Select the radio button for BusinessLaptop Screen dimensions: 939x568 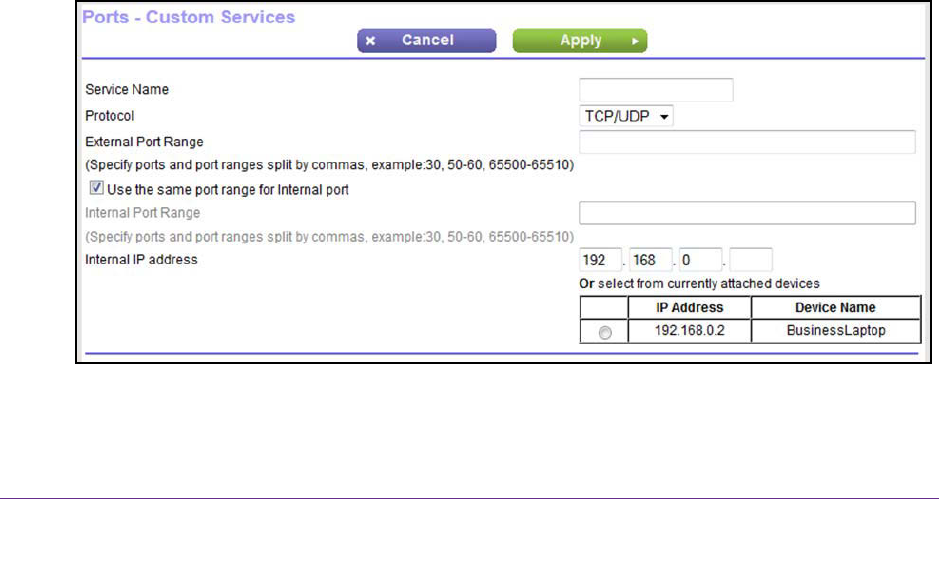[605, 333]
